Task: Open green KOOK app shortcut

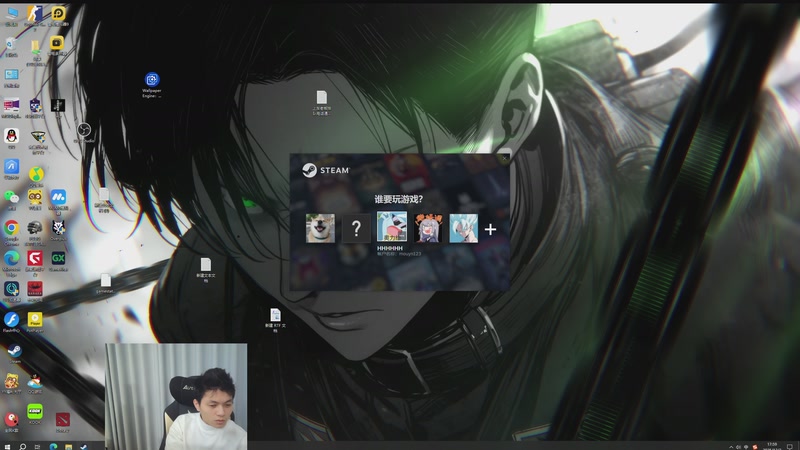Action: (35, 414)
